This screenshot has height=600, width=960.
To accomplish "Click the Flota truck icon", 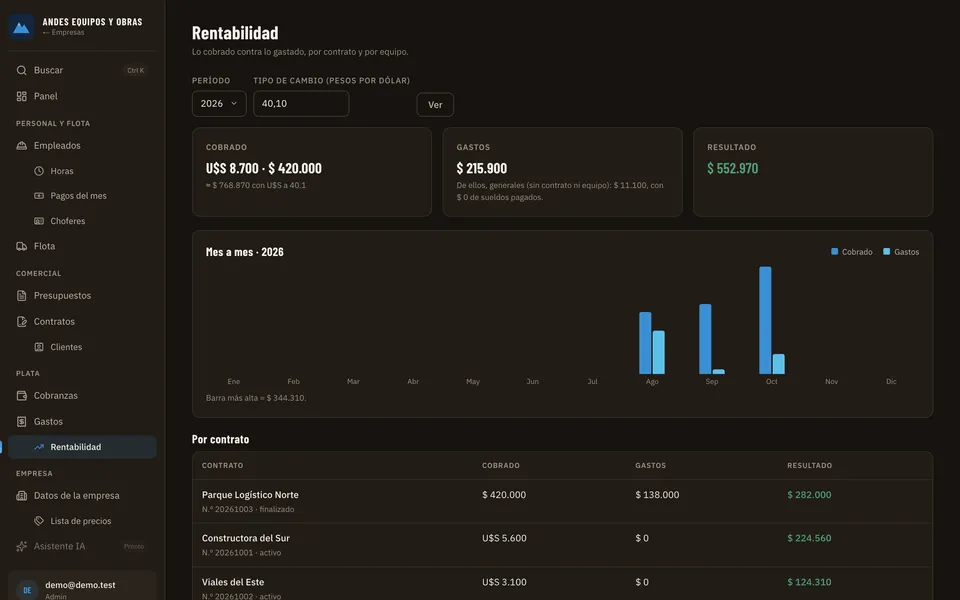I will coord(21,246).
